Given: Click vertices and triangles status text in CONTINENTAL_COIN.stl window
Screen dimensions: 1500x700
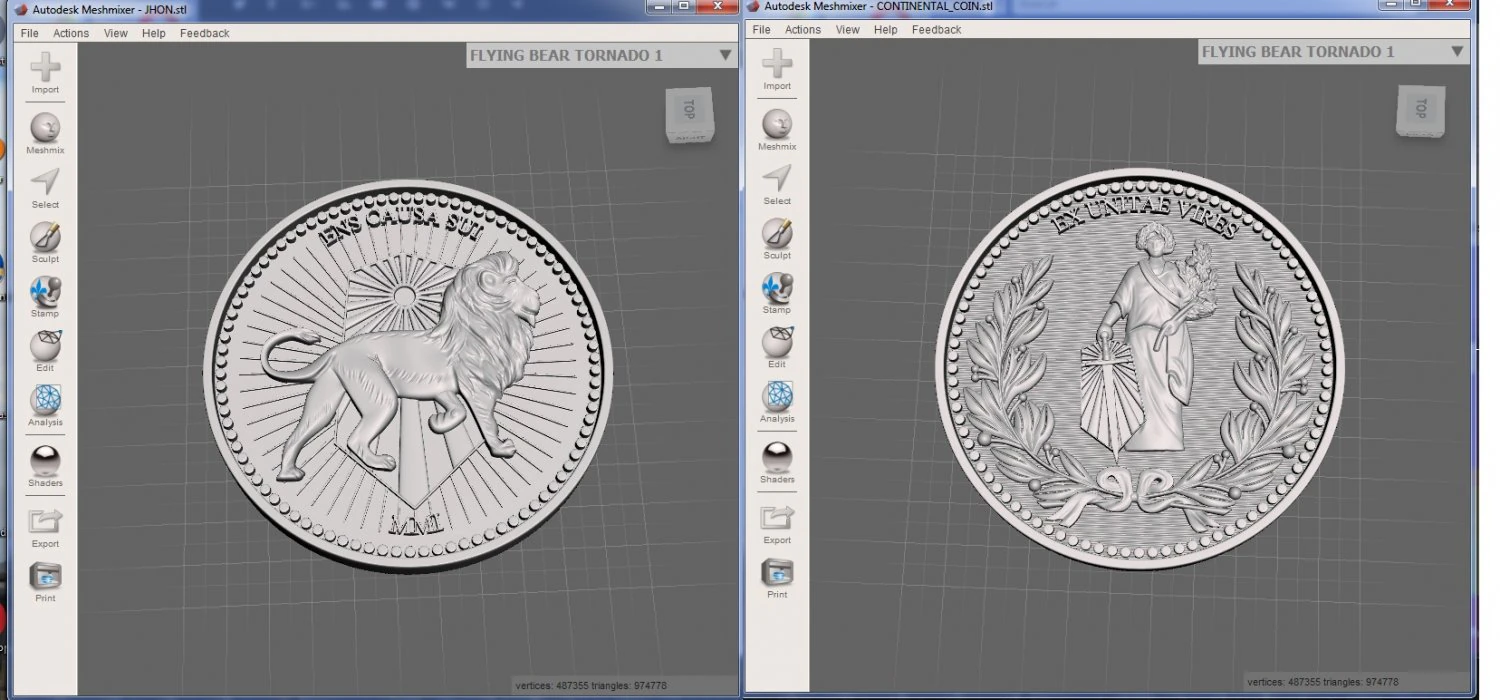Looking at the screenshot, I should (1323, 681).
